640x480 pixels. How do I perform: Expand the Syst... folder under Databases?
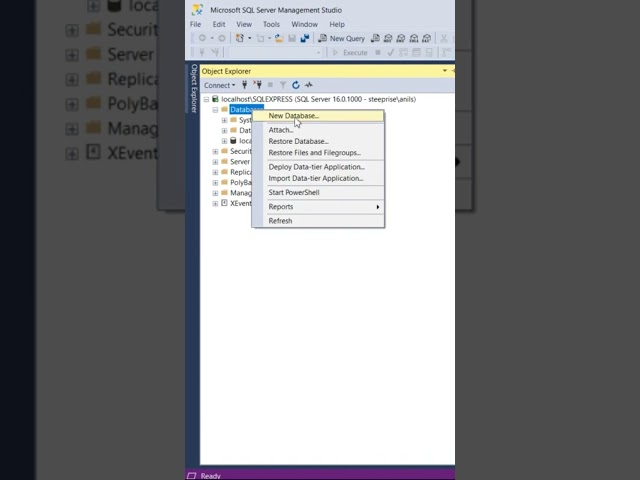224,120
